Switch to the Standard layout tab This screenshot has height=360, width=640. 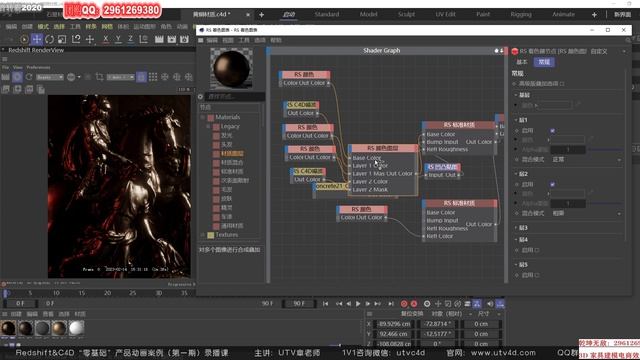click(327, 14)
